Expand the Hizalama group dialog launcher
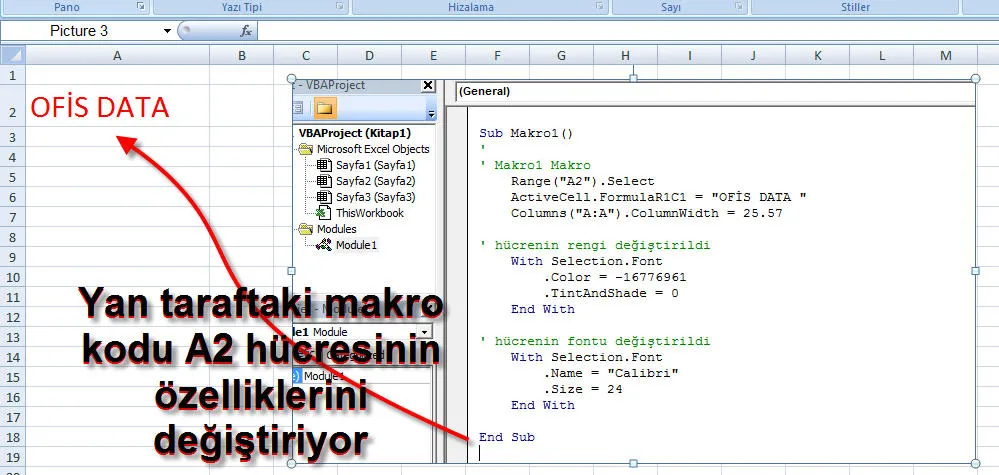Screen dimensions: 999x475 (x=599, y=7)
